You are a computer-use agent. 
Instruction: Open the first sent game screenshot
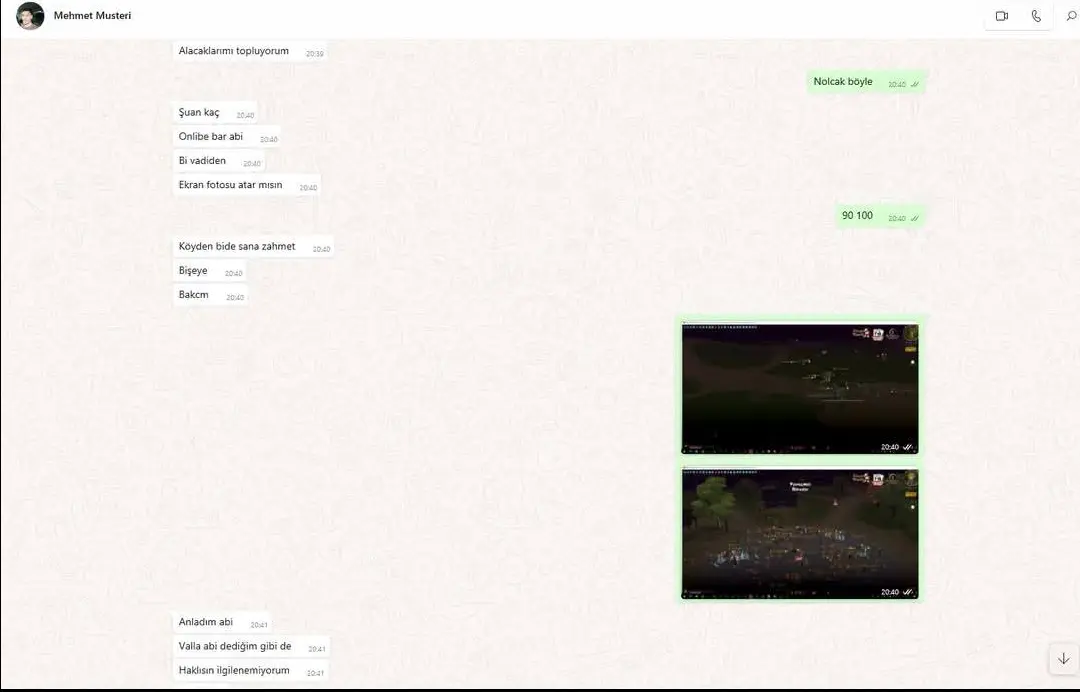(x=800, y=388)
